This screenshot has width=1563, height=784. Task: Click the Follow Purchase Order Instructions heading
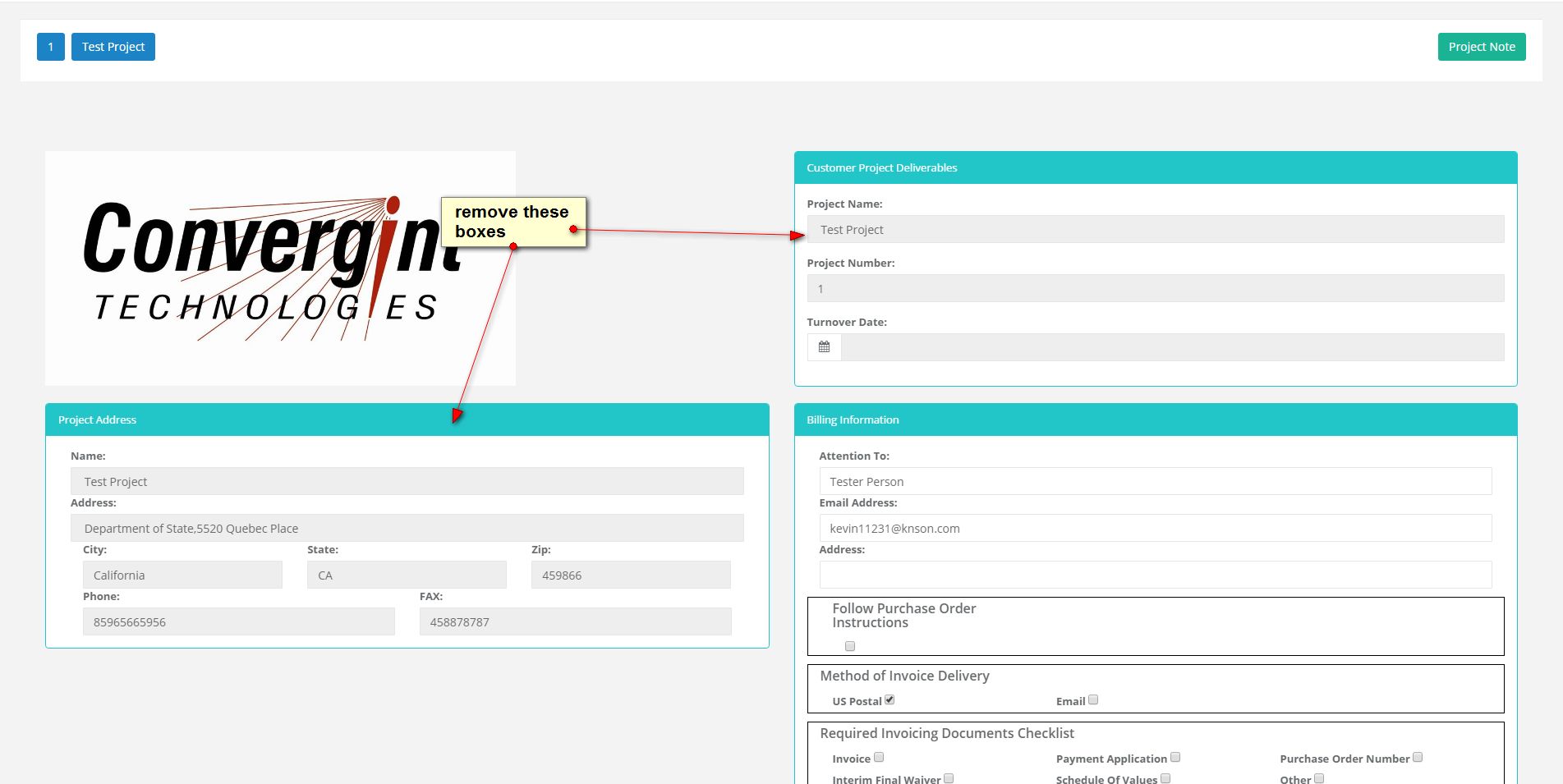tap(904, 616)
